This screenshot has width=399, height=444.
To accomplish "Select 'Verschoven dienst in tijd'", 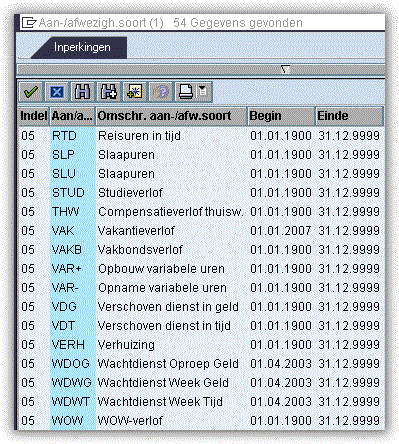I will point(164,326).
